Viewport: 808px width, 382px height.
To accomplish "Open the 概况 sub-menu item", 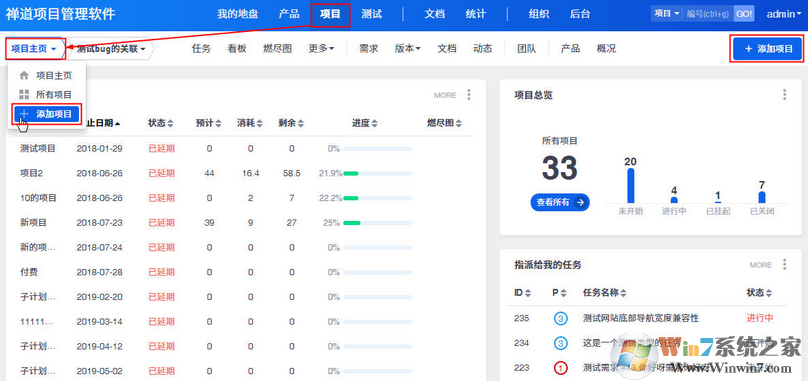I will point(606,49).
